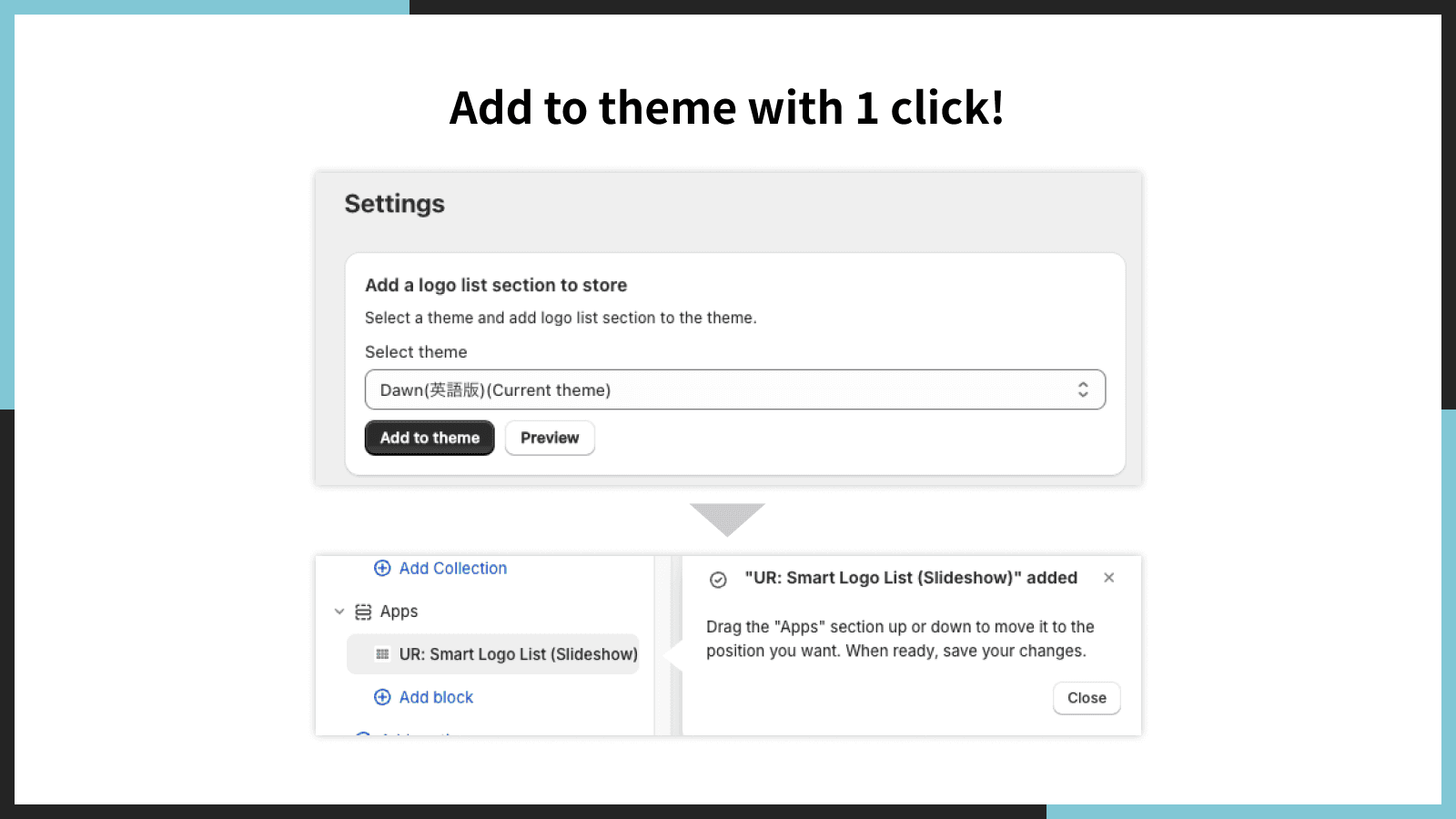Select UR: Smart Logo List (Slideshow) block
1456x819 pixels.
[517, 654]
